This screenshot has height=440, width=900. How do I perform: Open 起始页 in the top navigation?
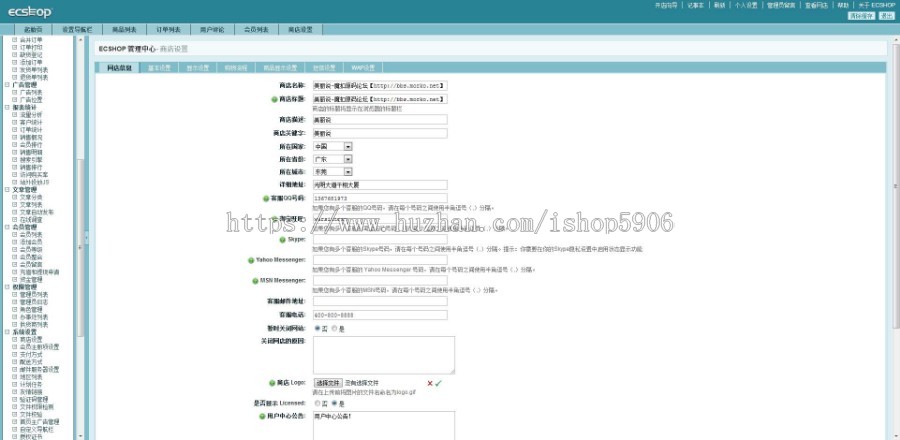33,29
